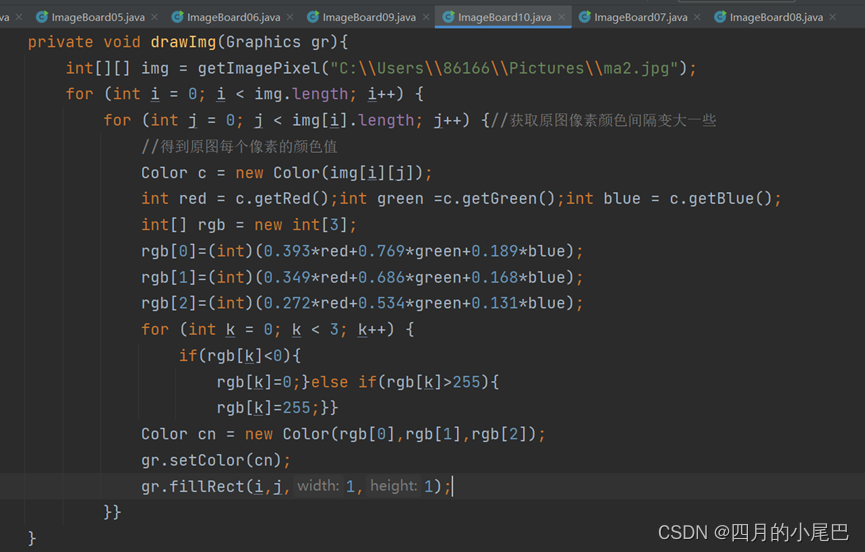865x552 pixels.
Task: Click the ImageBoard06.java class file icon
Action: (177, 17)
